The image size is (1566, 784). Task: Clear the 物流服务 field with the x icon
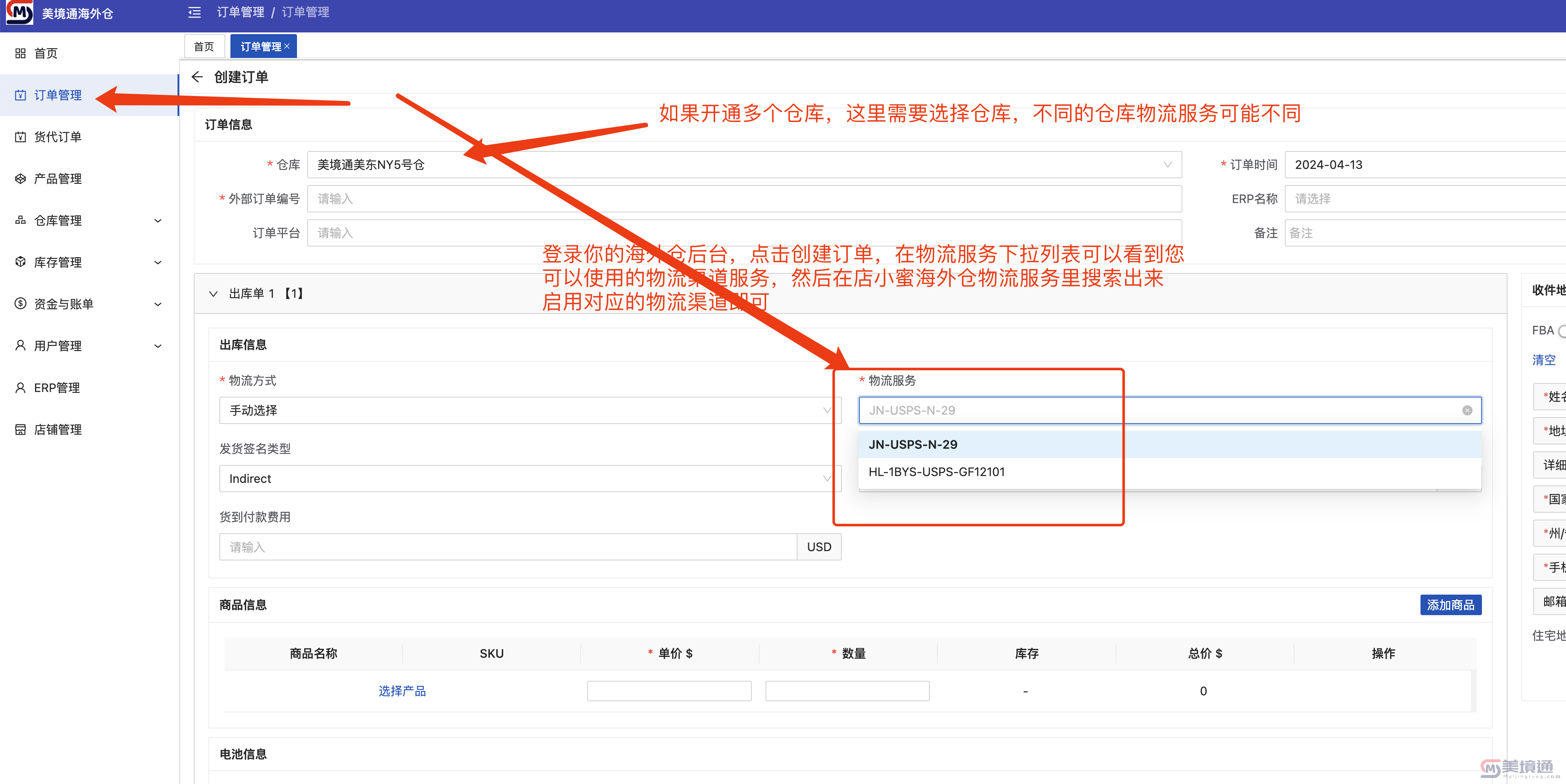tap(1467, 411)
